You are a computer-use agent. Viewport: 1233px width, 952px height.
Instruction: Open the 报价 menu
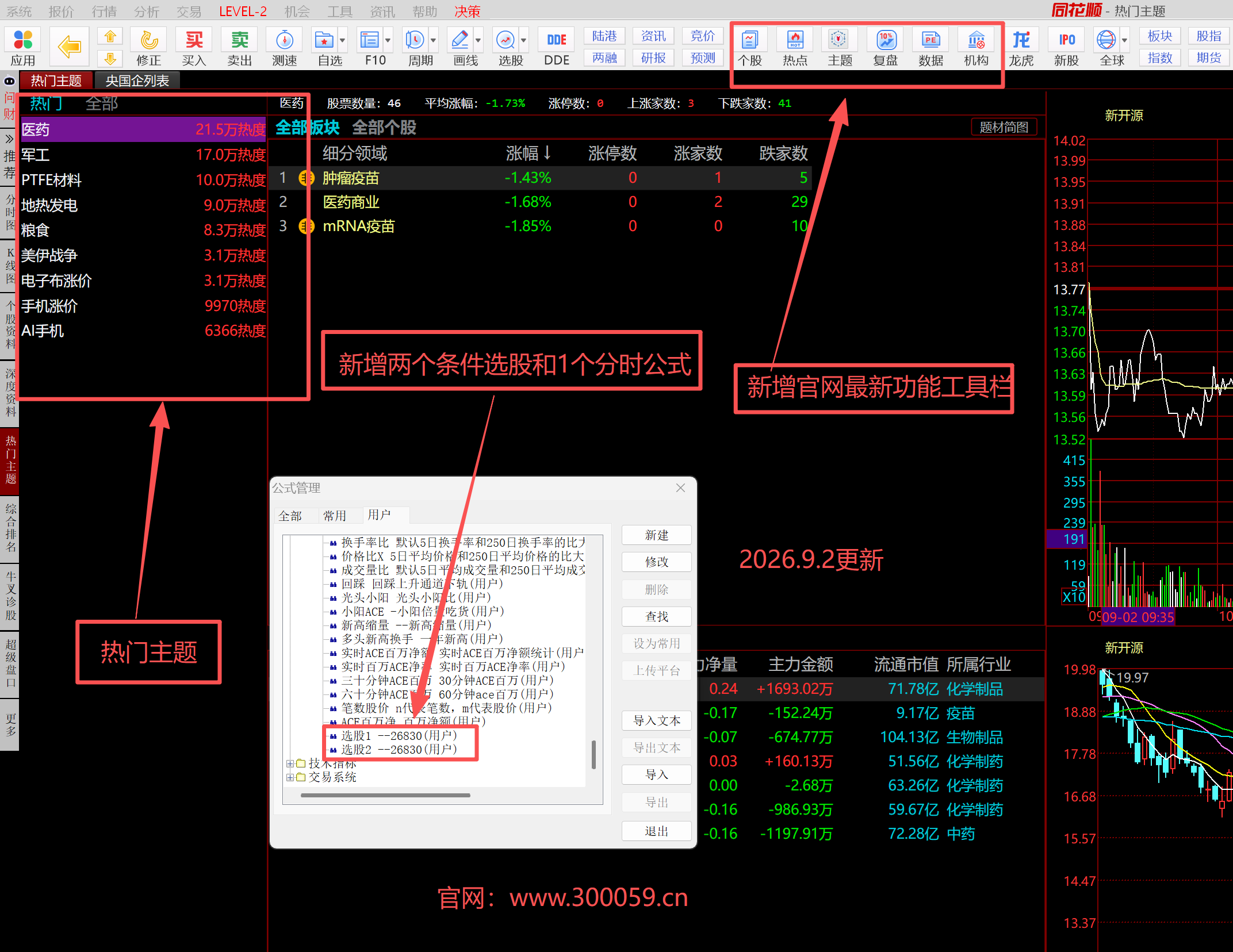coord(61,11)
